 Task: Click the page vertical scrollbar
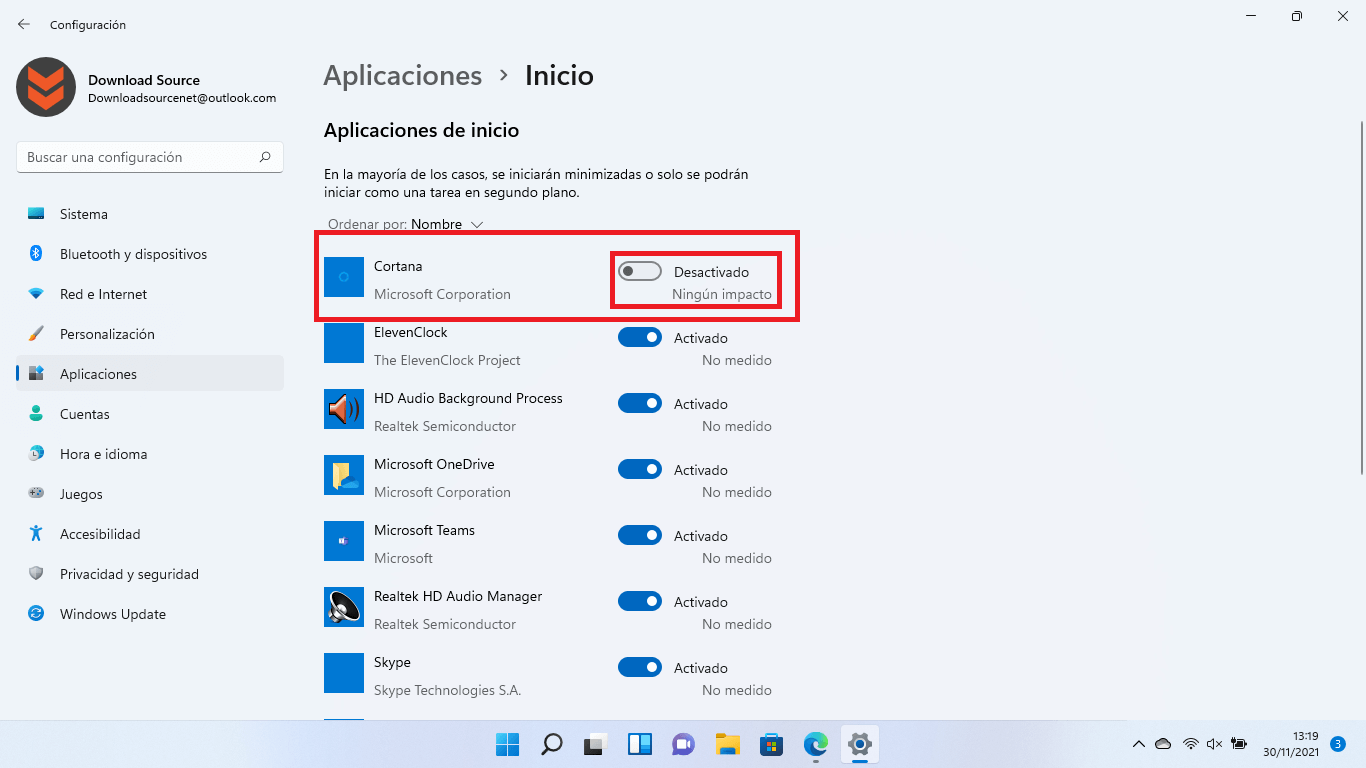(1361, 298)
